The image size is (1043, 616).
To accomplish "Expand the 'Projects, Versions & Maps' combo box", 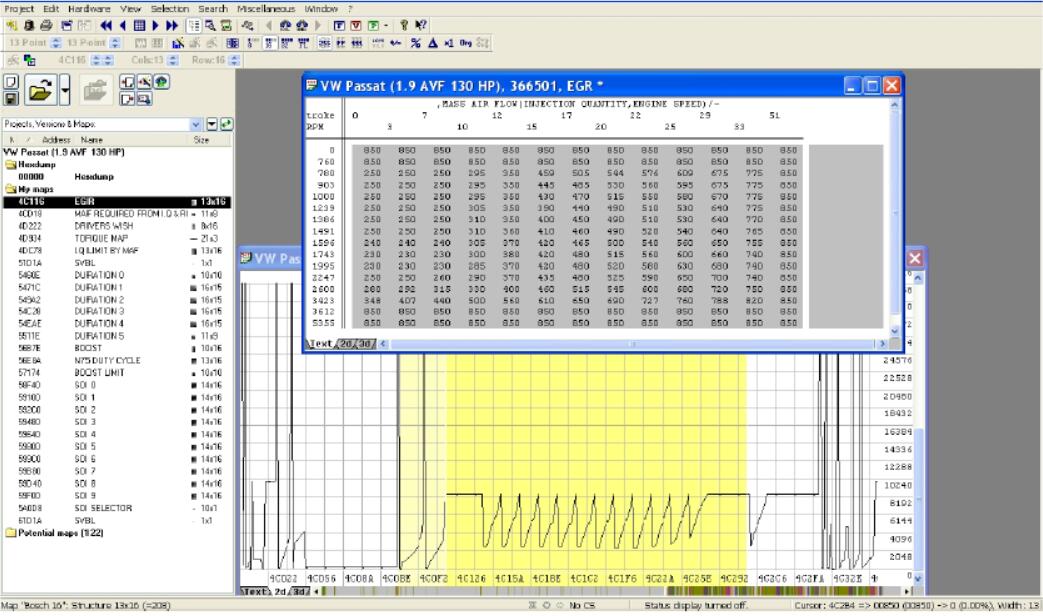I will pos(194,124).
